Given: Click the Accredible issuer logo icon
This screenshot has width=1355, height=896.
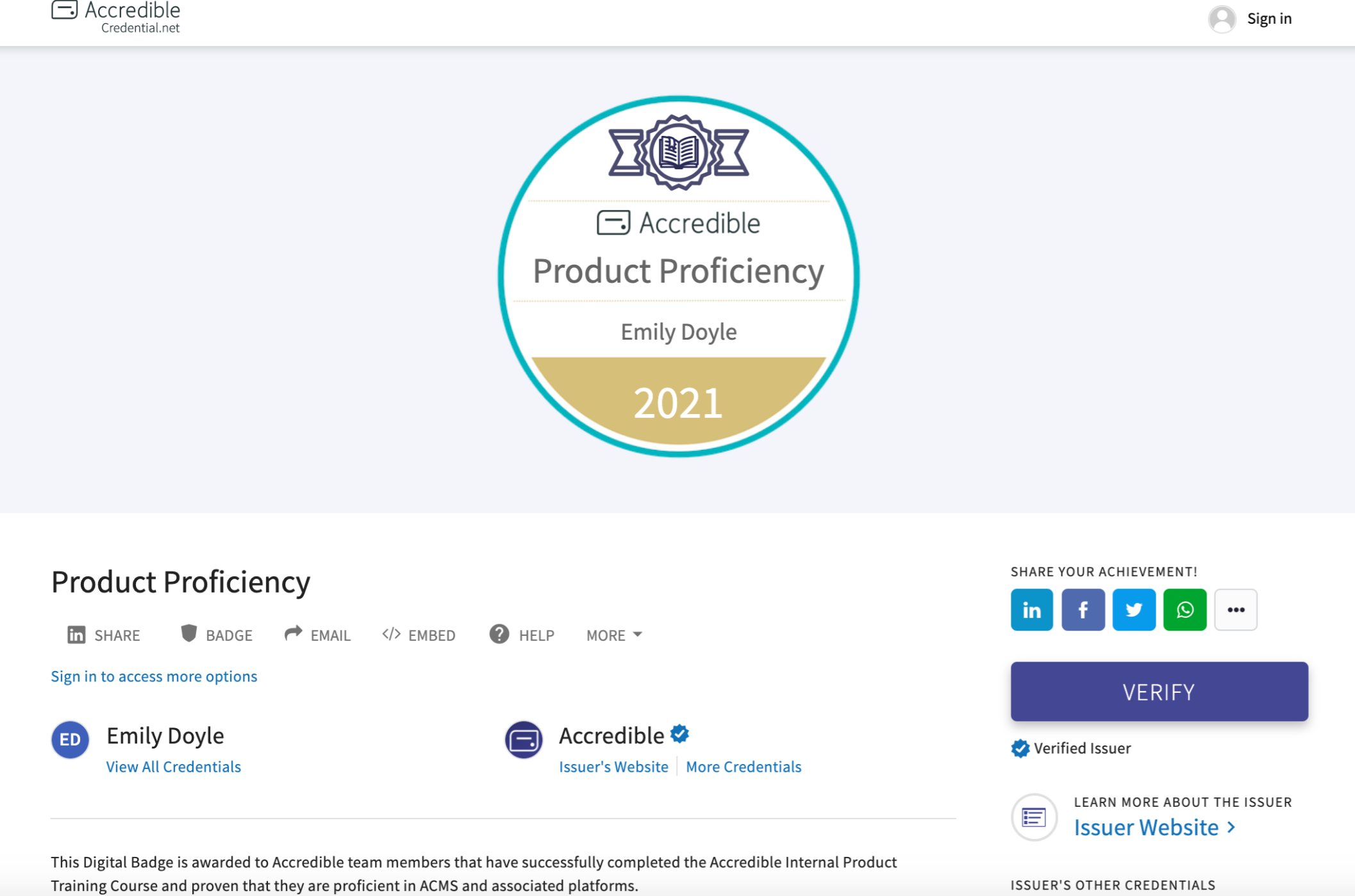Looking at the screenshot, I should (524, 739).
